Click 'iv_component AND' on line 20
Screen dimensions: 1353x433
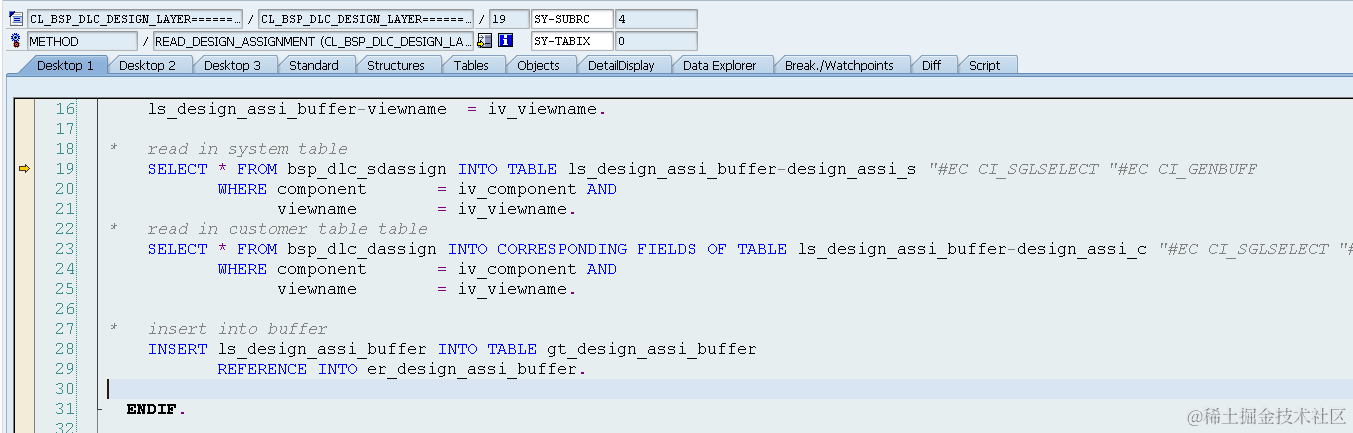537,189
